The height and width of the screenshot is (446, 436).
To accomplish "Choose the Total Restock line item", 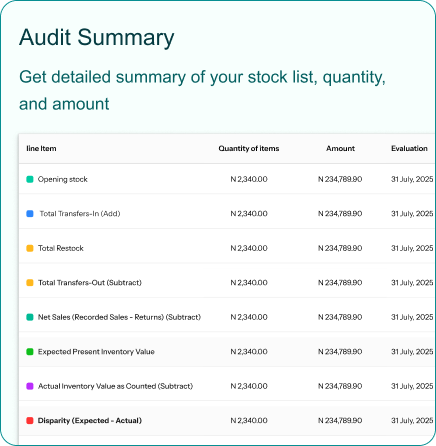I will pos(61,248).
